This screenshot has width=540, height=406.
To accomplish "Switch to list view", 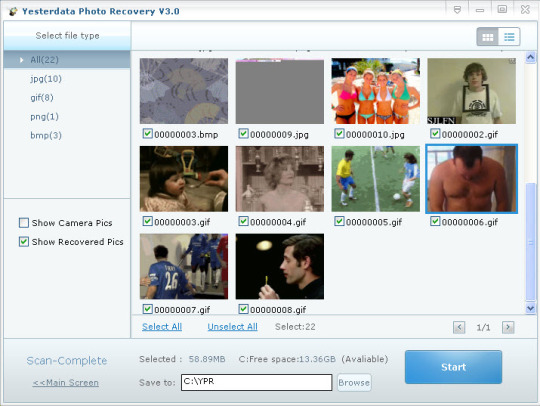I will [x=509, y=37].
